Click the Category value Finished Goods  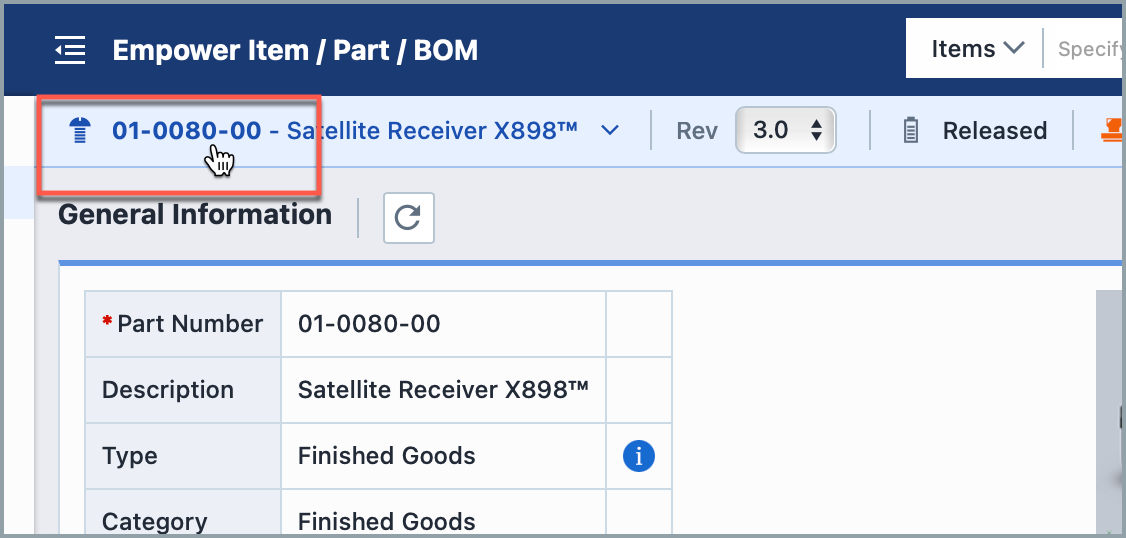(386, 521)
